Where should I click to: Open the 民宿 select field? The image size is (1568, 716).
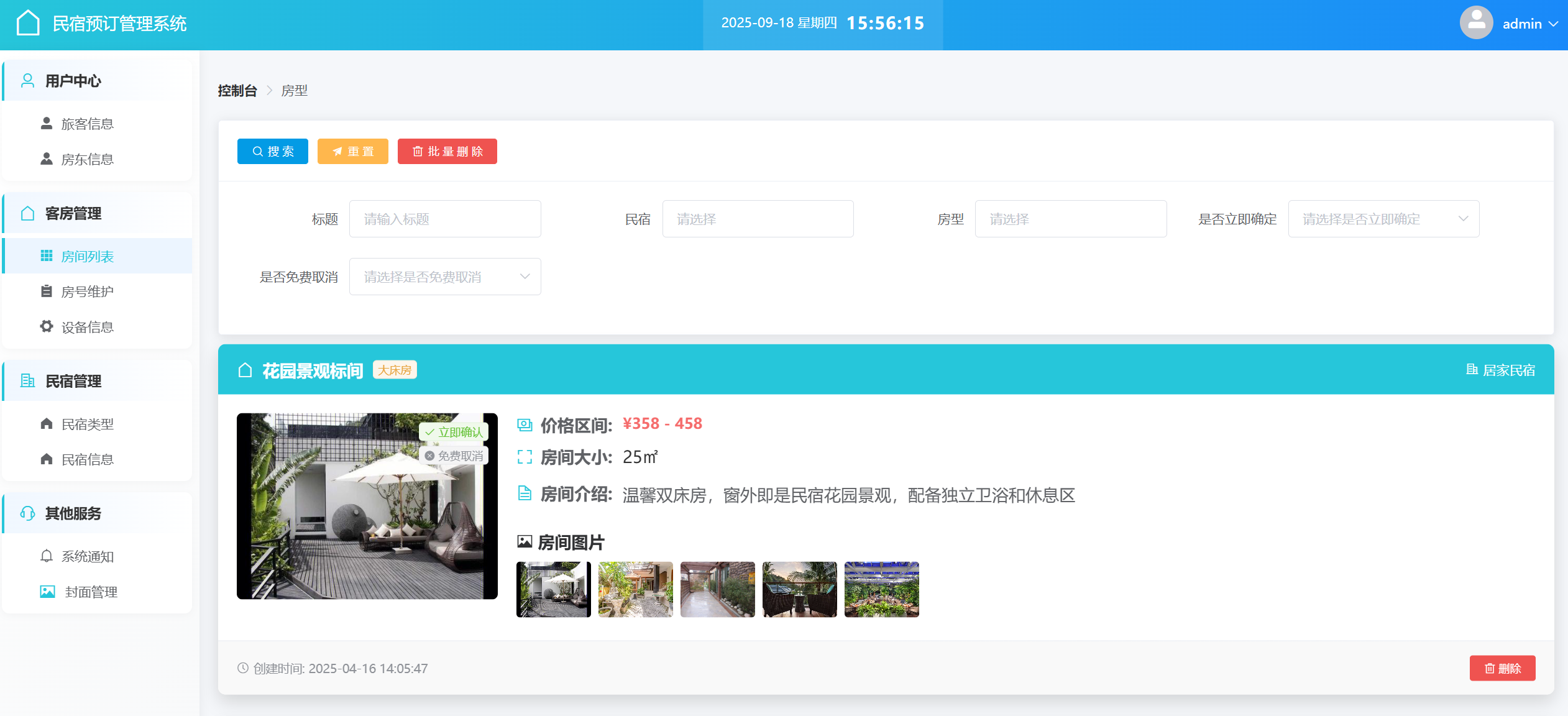tap(758, 219)
